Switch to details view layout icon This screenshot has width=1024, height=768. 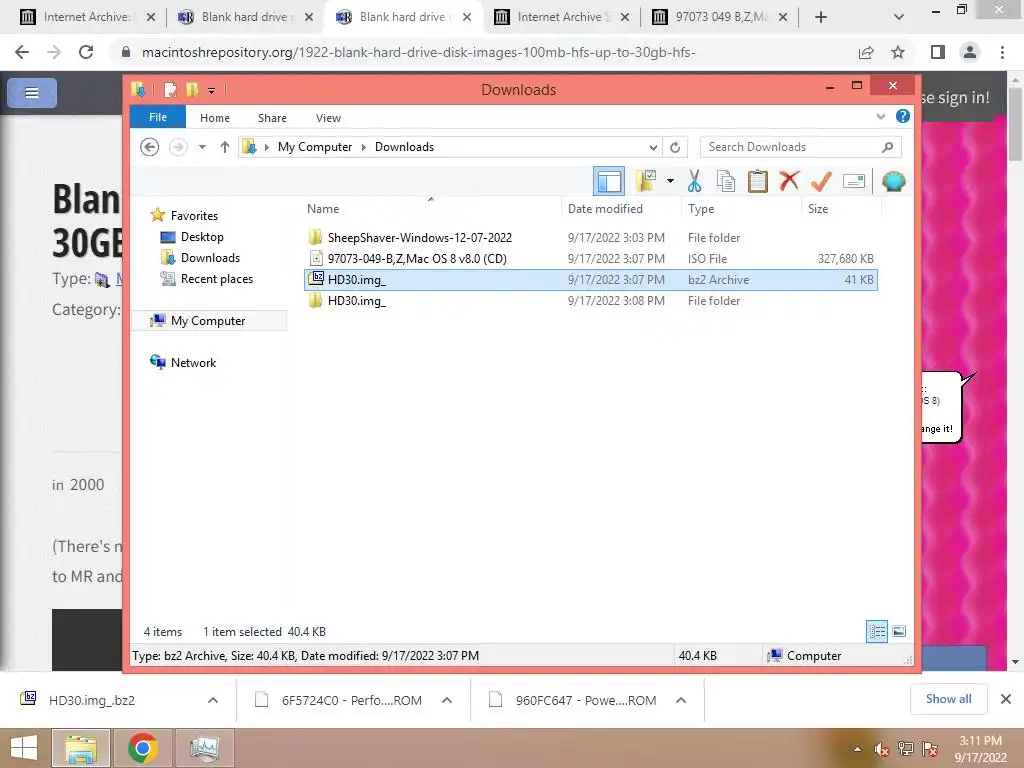pos(876,631)
